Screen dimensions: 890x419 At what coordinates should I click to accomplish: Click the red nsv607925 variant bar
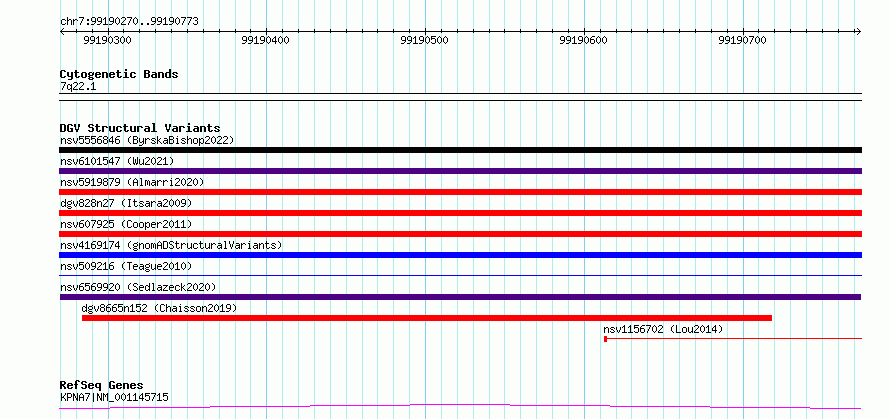coord(460,234)
